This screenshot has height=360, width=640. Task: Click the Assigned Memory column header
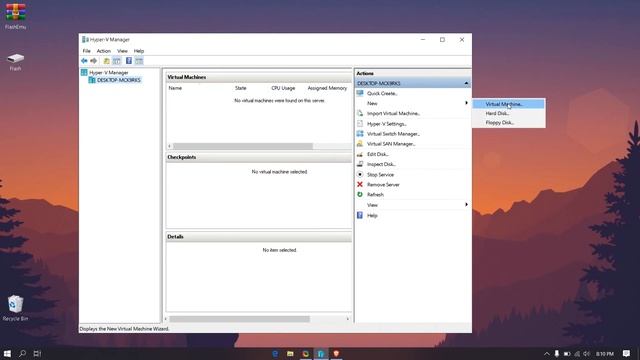pyautogui.click(x=327, y=88)
